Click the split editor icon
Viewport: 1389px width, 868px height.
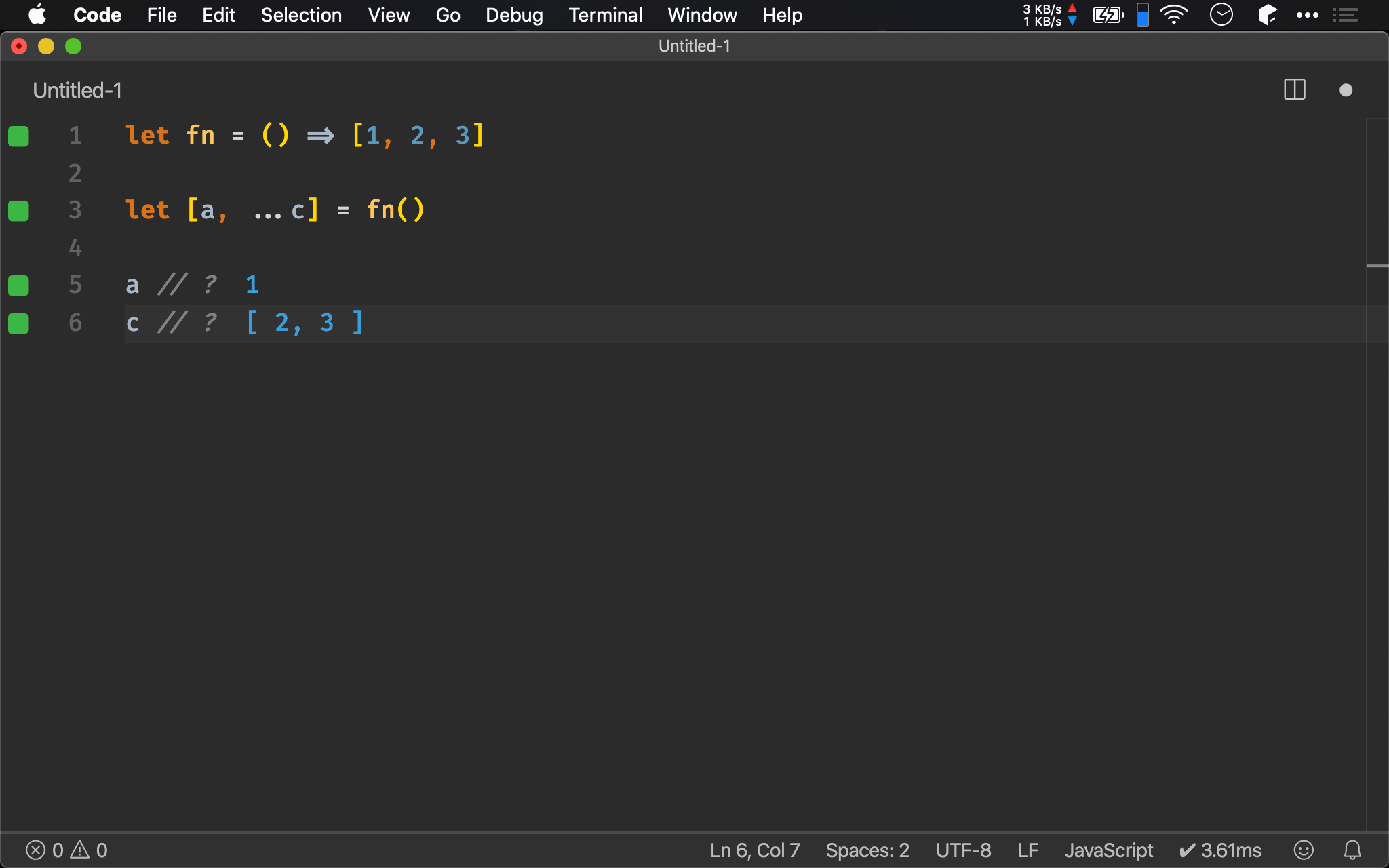[1294, 89]
